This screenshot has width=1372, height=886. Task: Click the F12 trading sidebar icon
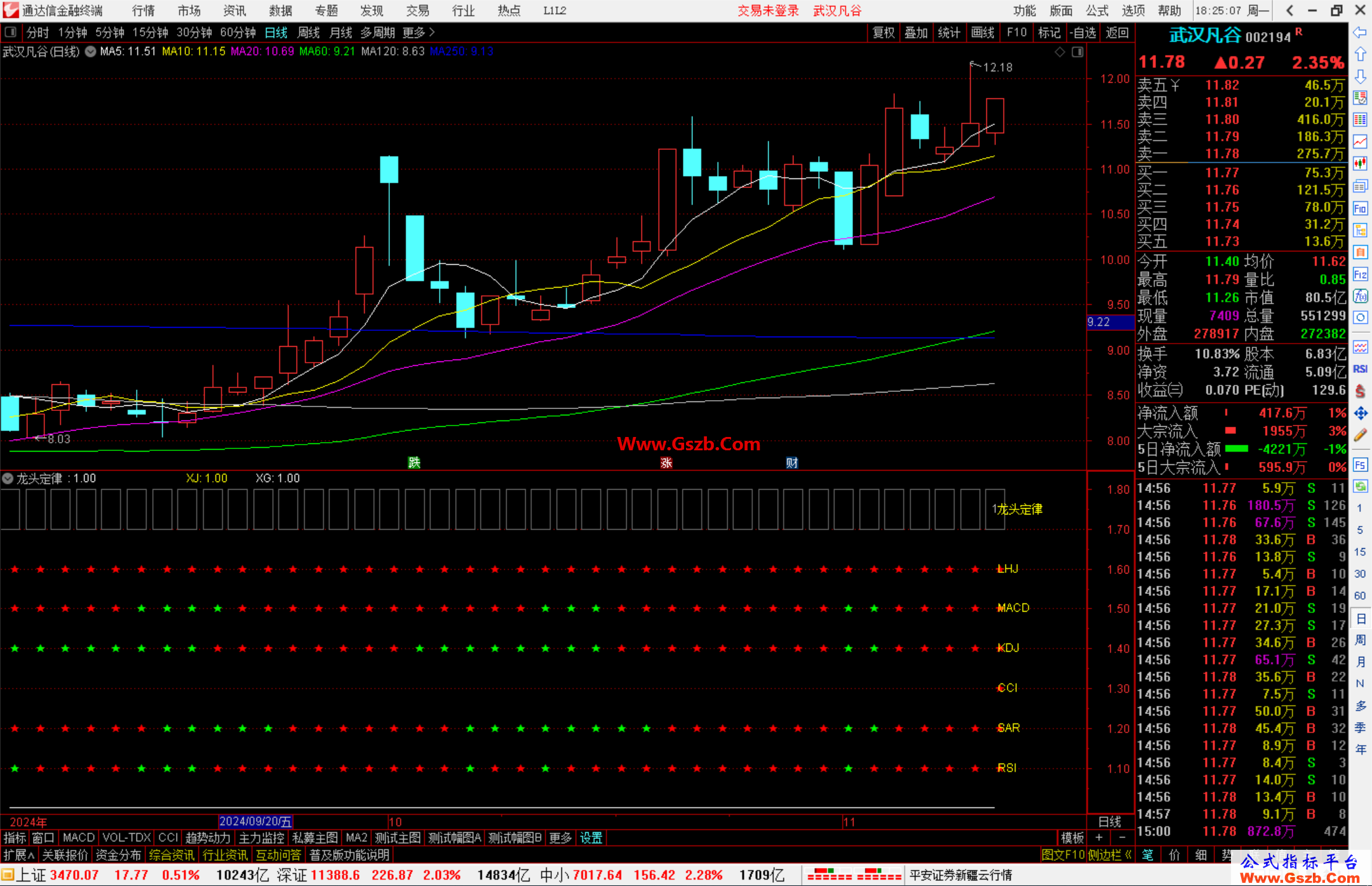[x=1360, y=274]
